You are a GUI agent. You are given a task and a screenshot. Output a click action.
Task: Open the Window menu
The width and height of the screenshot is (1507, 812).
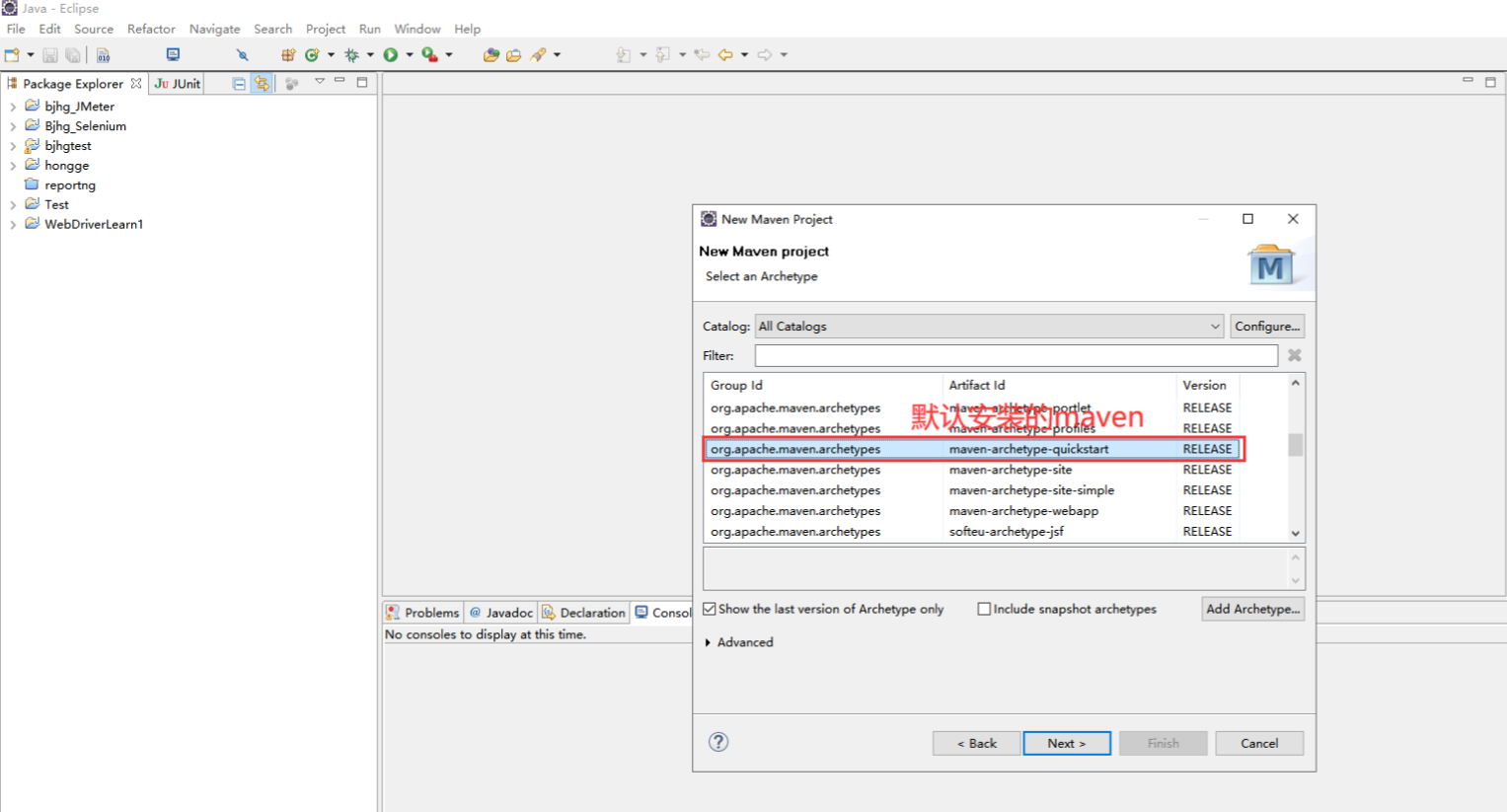417,29
